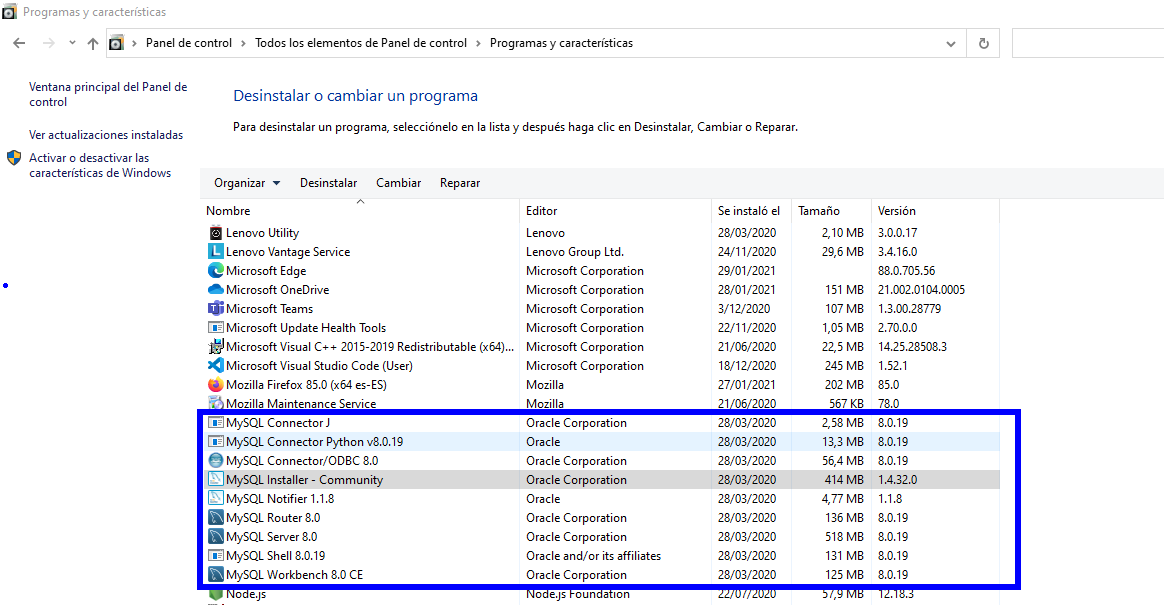Click Desinstalar in the toolbar
This screenshot has width=1164, height=605.
[x=328, y=183]
